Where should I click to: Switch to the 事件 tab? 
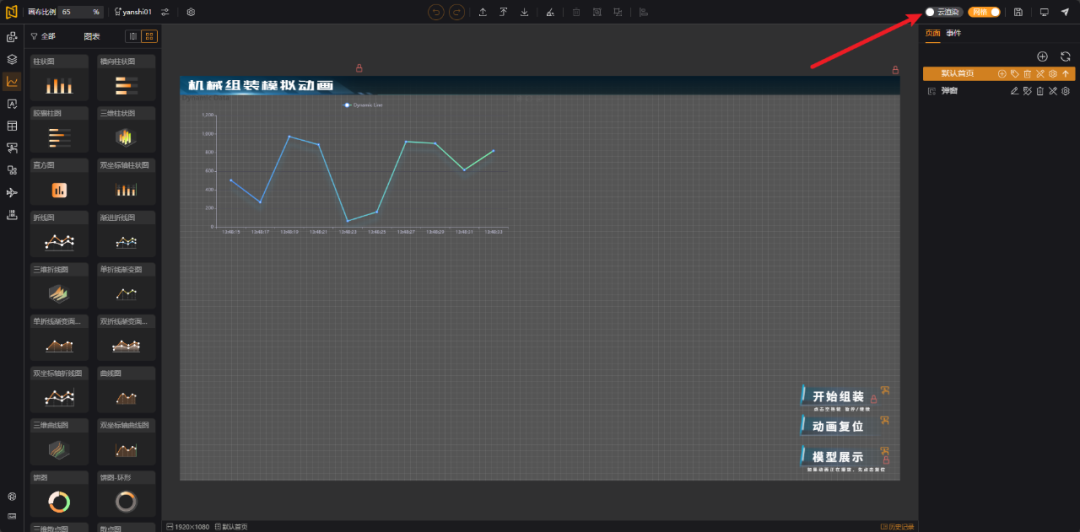pos(953,33)
